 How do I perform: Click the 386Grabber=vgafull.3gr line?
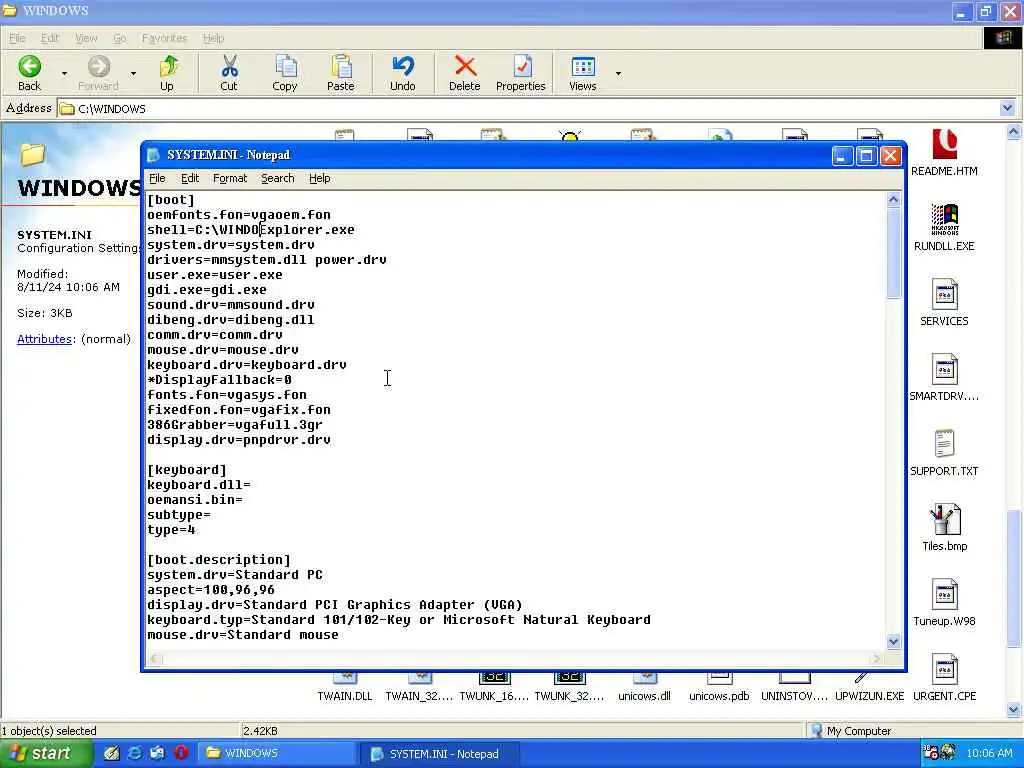coord(235,425)
